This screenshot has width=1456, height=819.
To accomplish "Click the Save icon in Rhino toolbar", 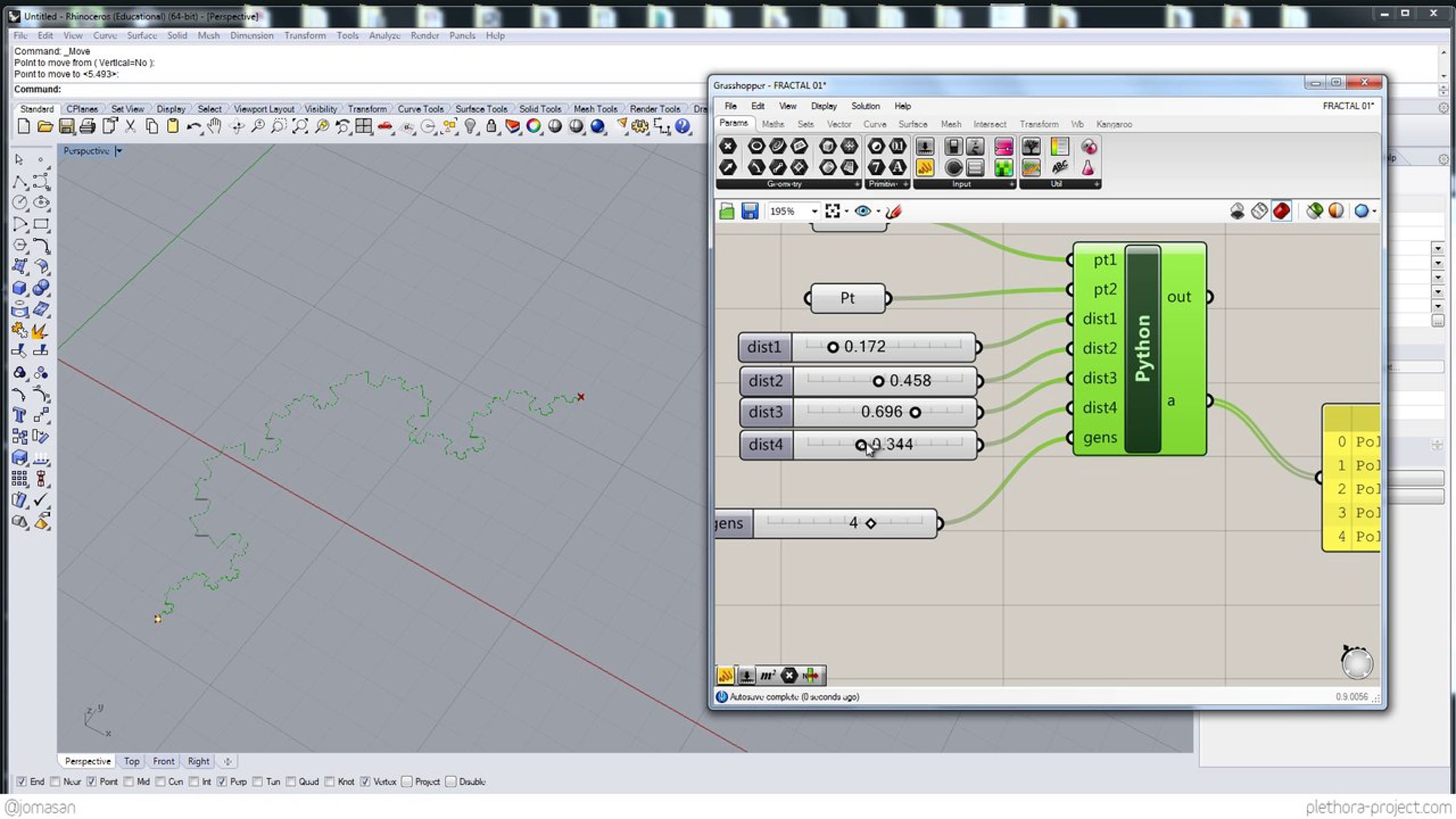I will tap(66, 126).
